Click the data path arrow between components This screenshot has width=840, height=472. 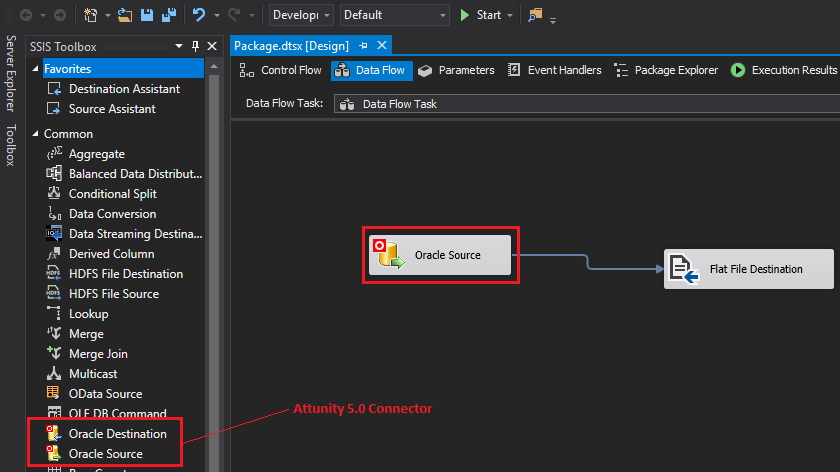[x=588, y=262]
